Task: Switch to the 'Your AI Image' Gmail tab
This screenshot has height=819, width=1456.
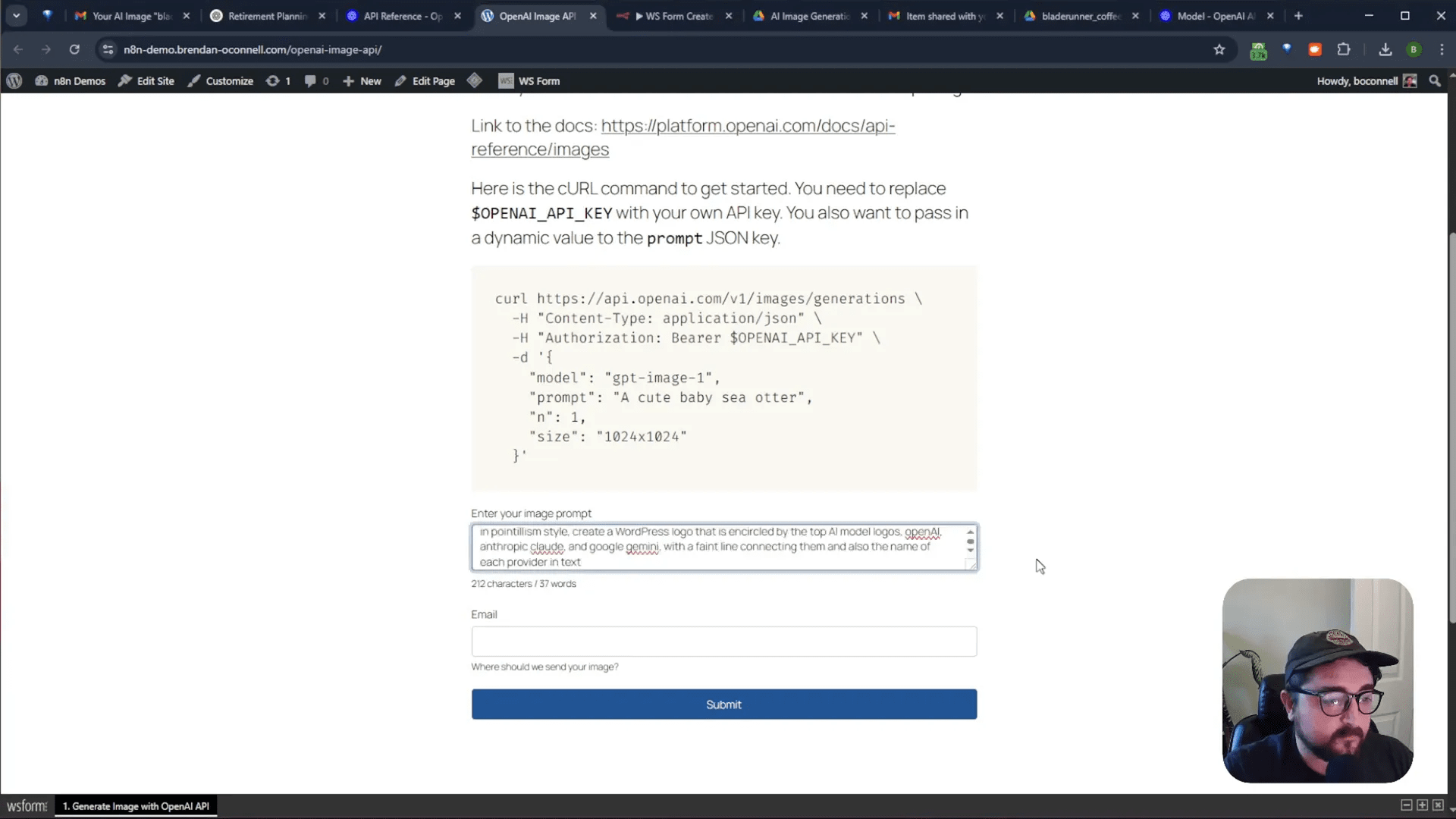Action: coord(132,16)
